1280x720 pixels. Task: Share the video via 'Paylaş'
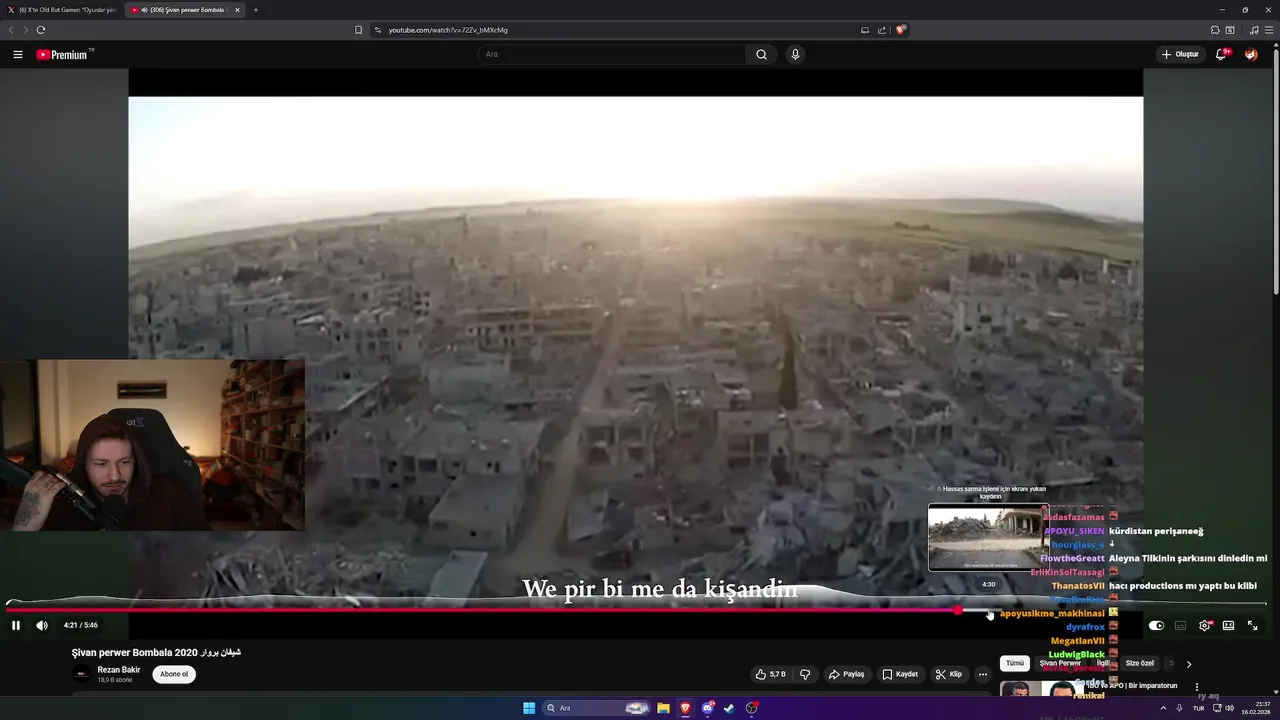coord(846,674)
